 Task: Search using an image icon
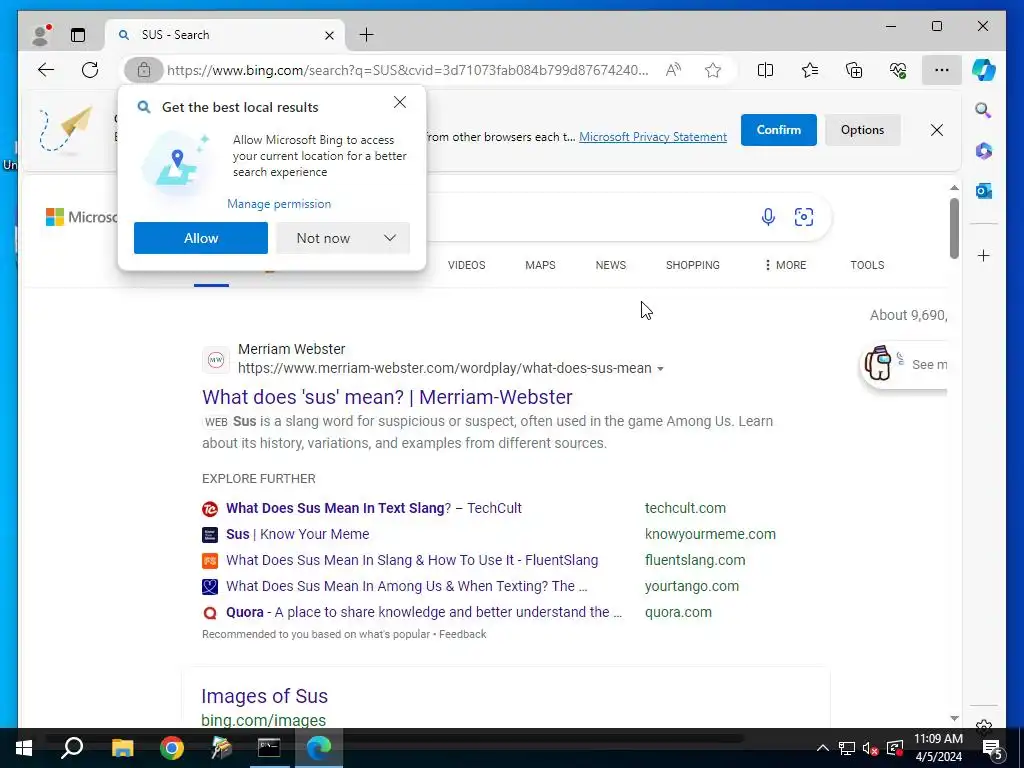[804, 217]
